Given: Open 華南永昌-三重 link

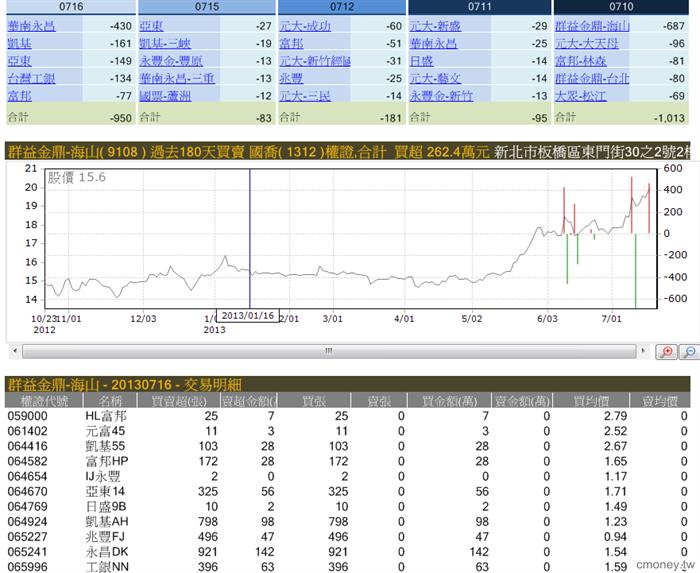Looking at the screenshot, I should (177, 78).
